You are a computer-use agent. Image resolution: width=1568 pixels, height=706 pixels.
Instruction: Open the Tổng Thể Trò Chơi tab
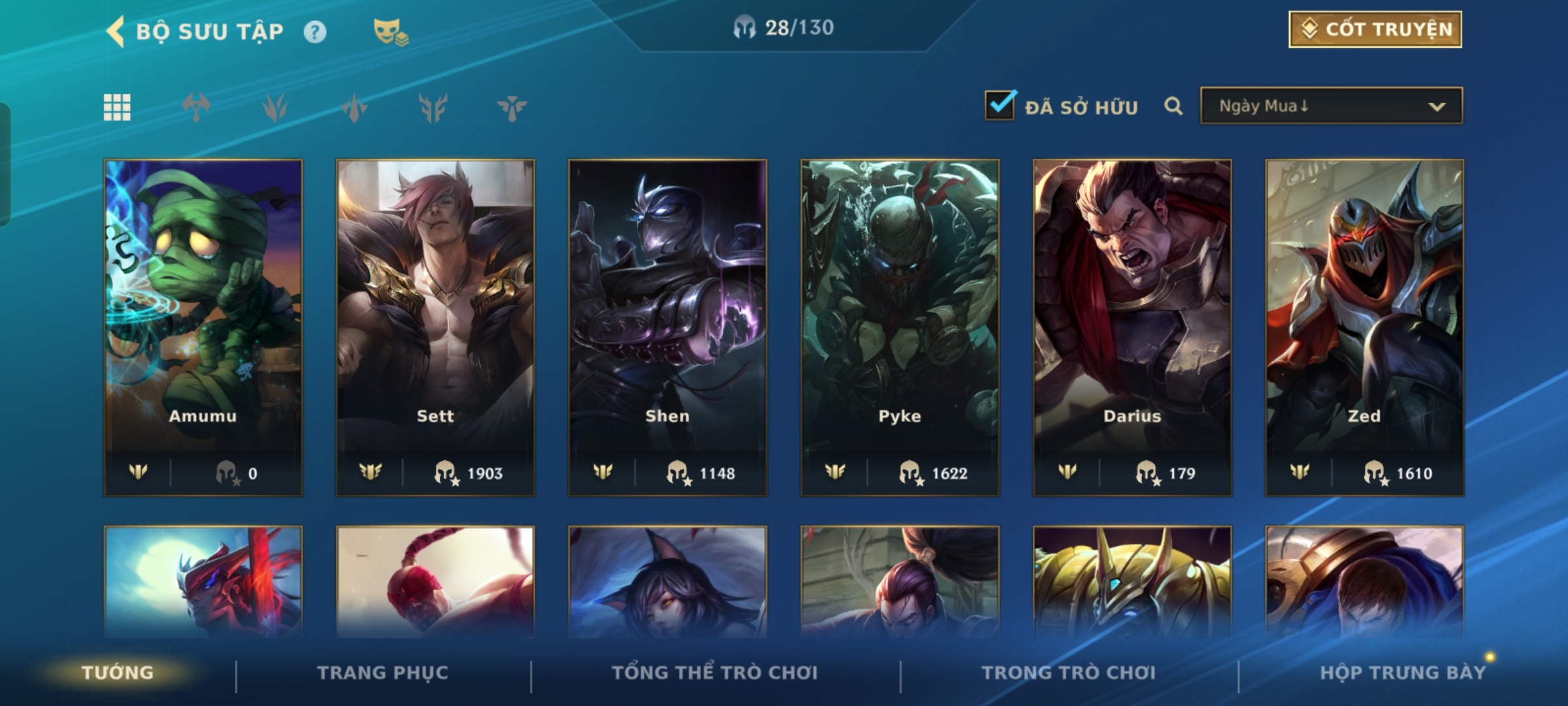pos(714,673)
